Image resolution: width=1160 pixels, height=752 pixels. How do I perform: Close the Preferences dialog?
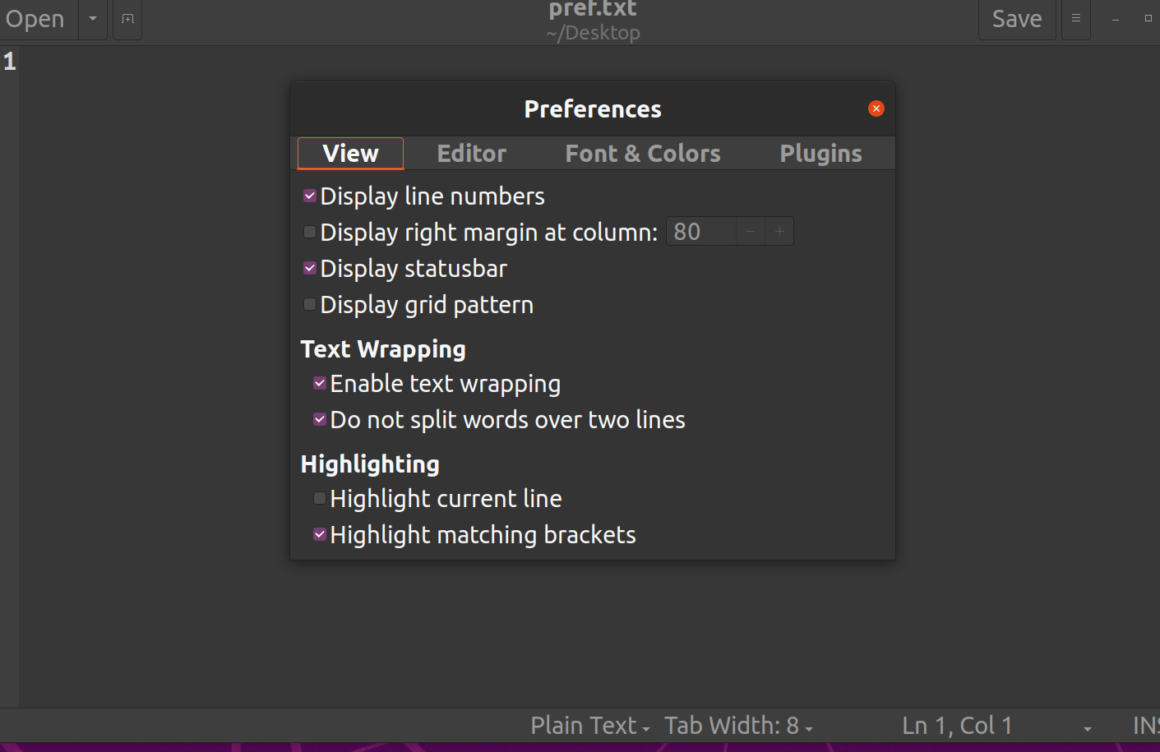click(x=875, y=108)
